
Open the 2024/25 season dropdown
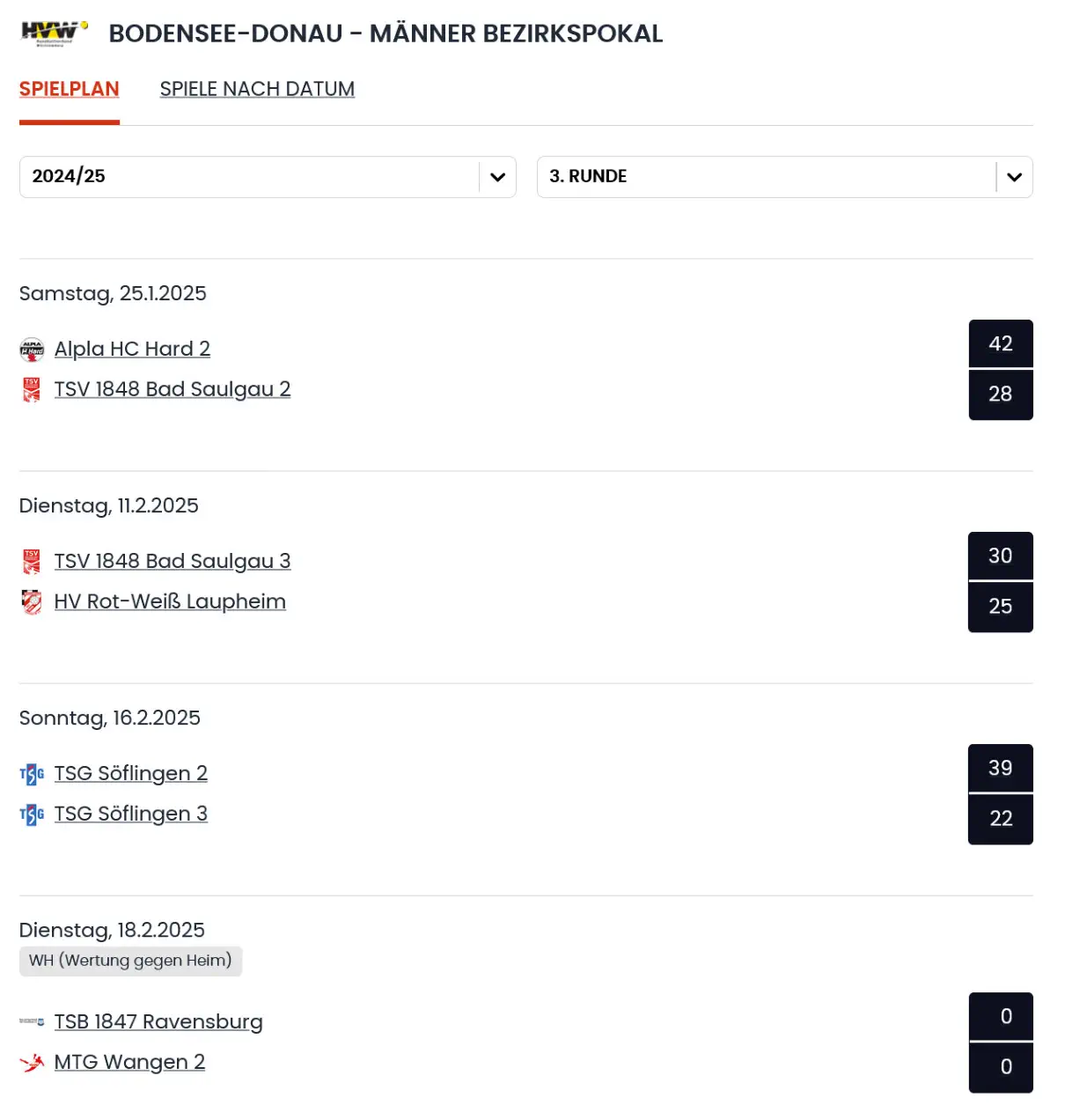click(267, 177)
